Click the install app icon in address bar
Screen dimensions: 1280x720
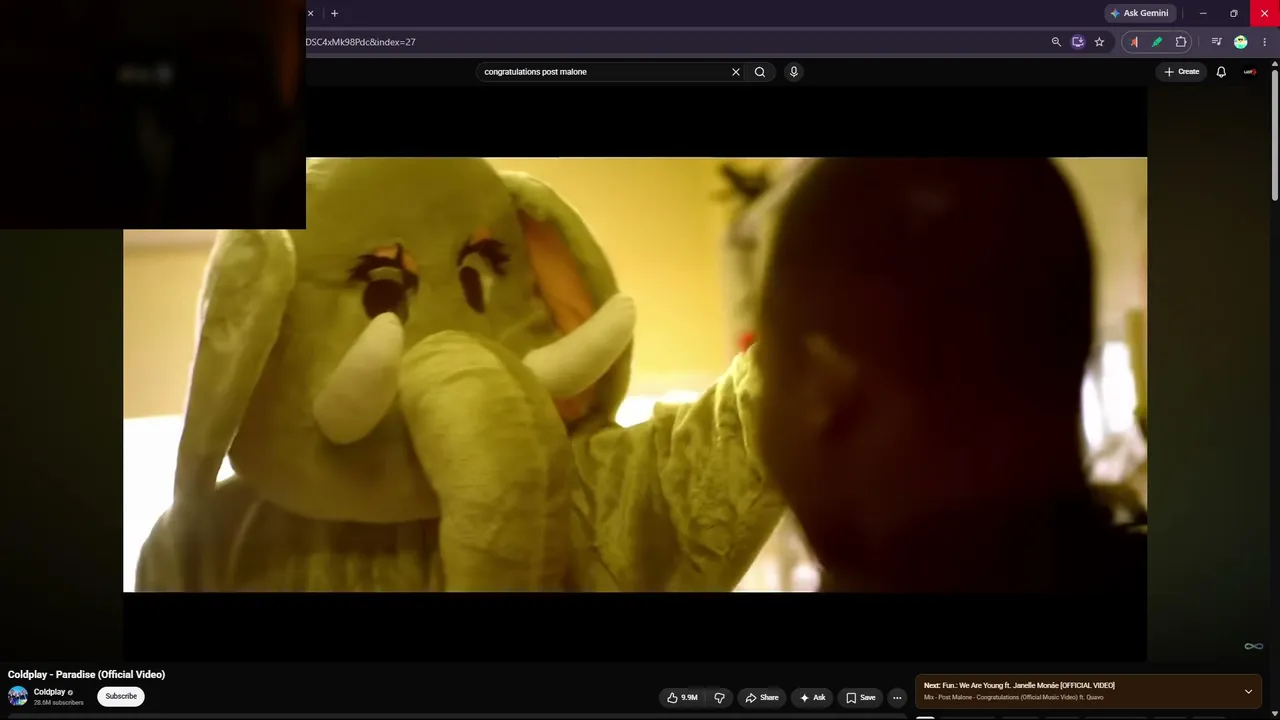1078,42
